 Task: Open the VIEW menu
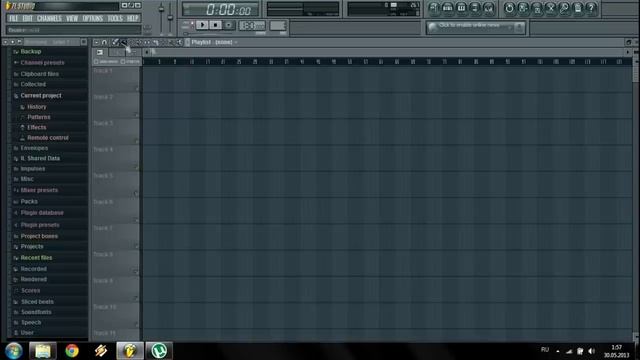click(x=72, y=18)
